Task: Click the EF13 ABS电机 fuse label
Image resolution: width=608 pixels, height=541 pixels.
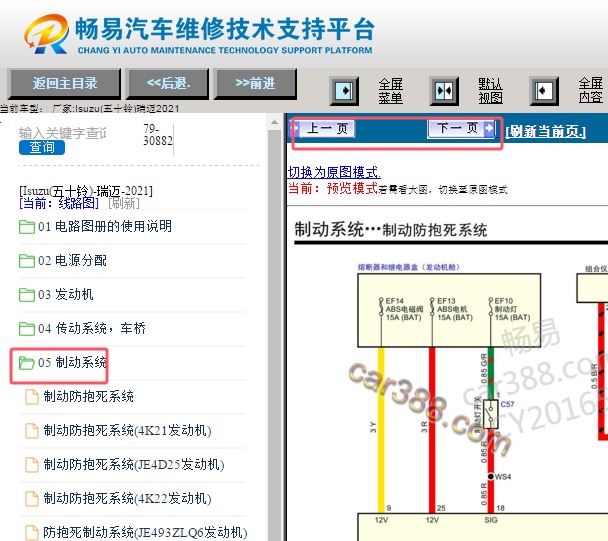Action: [x=455, y=309]
